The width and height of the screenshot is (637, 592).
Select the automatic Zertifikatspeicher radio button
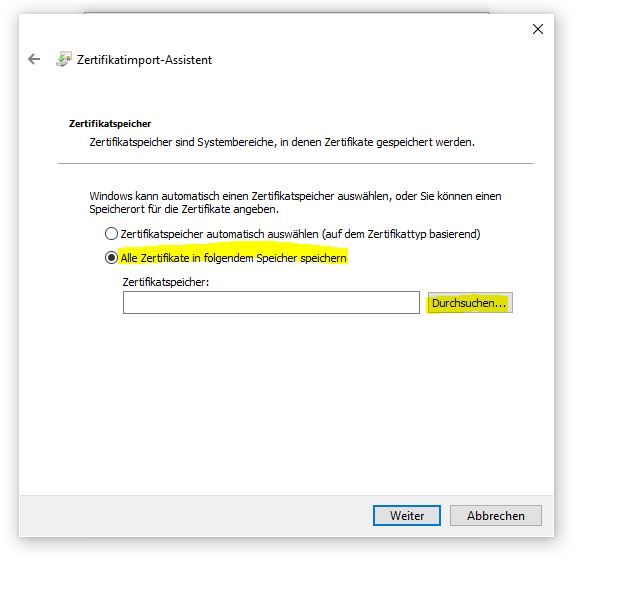[x=111, y=234]
